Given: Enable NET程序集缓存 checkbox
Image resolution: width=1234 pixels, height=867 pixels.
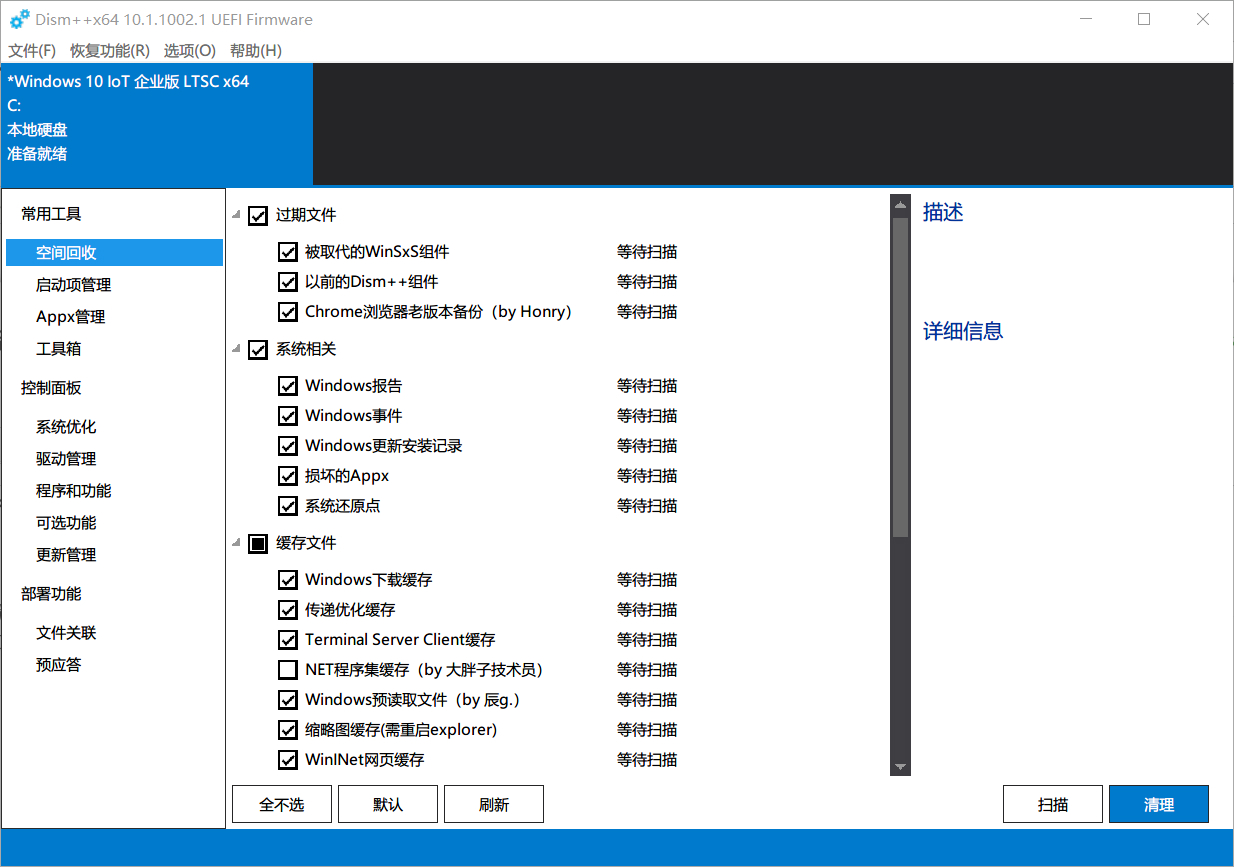Looking at the screenshot, I should pos(288,670).
